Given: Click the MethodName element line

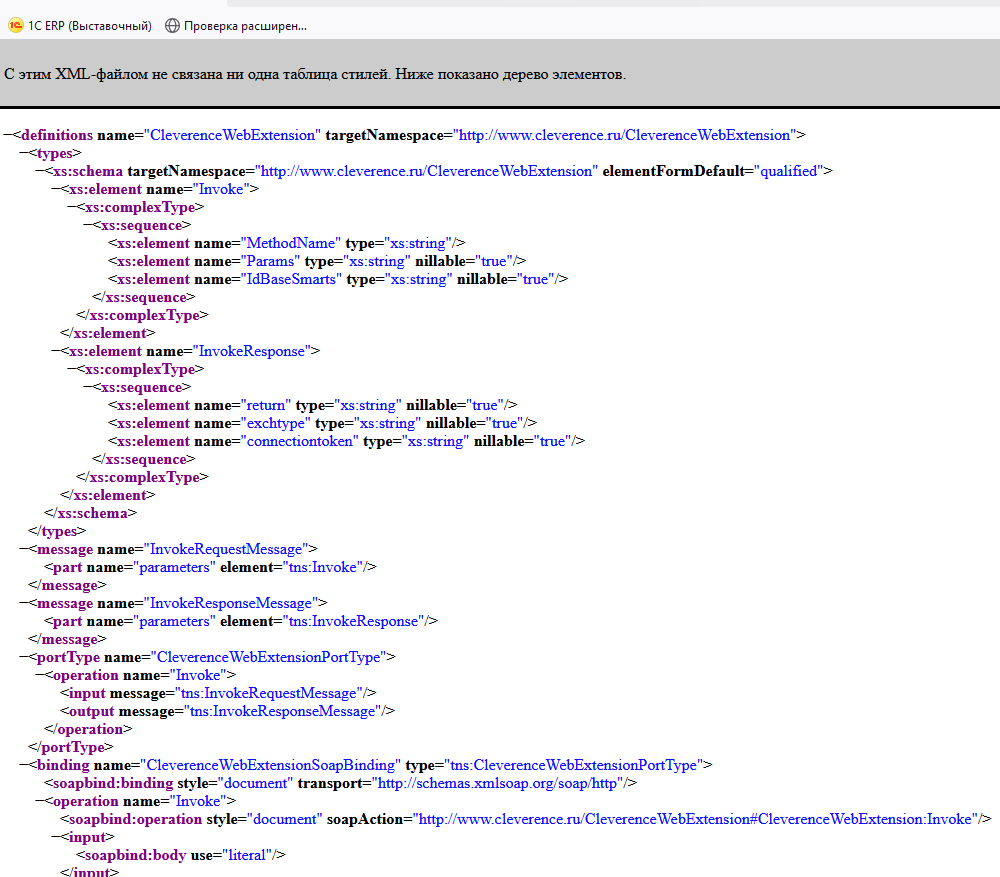Looking at the screenshot, I should coord(286,243).
